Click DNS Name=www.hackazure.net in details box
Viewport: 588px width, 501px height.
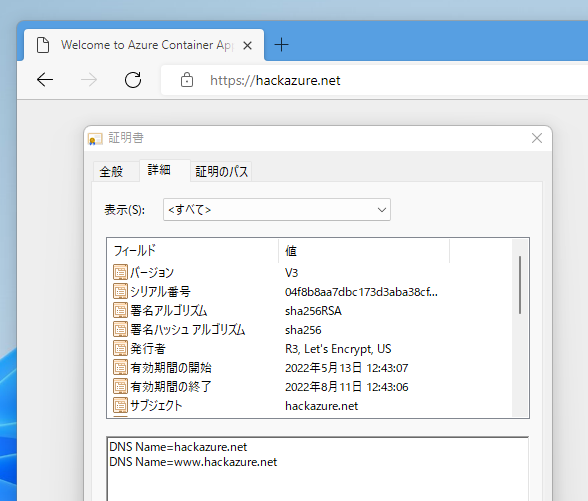pyautogui.click(x=193, y=462)
